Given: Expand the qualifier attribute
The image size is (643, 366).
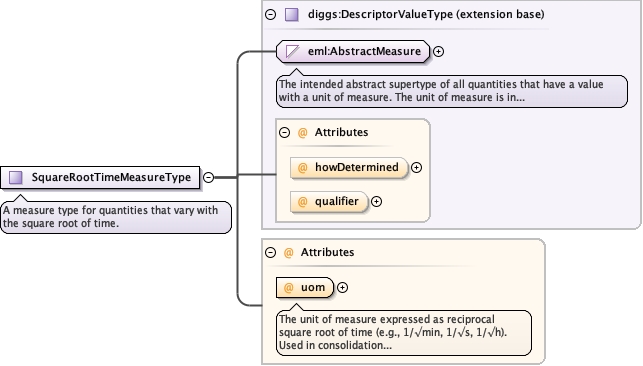Looking at the screenshot, I should (376, 202).
